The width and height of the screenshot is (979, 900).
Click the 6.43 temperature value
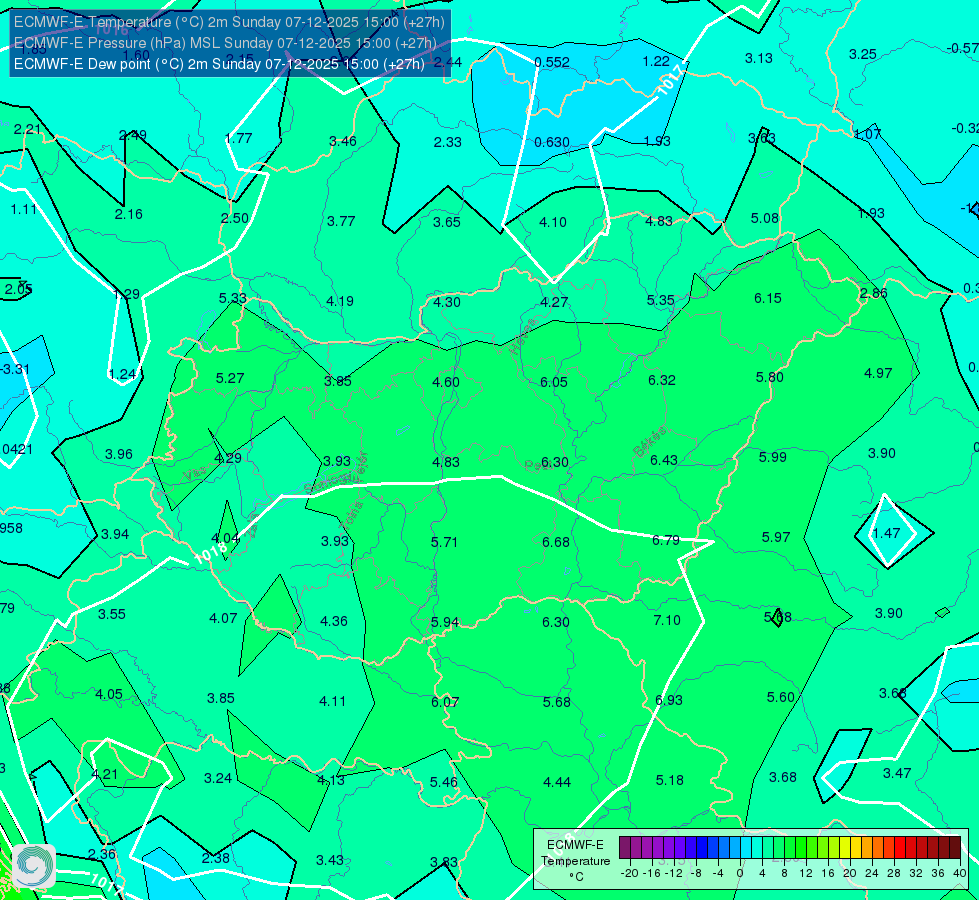point(664,460)
